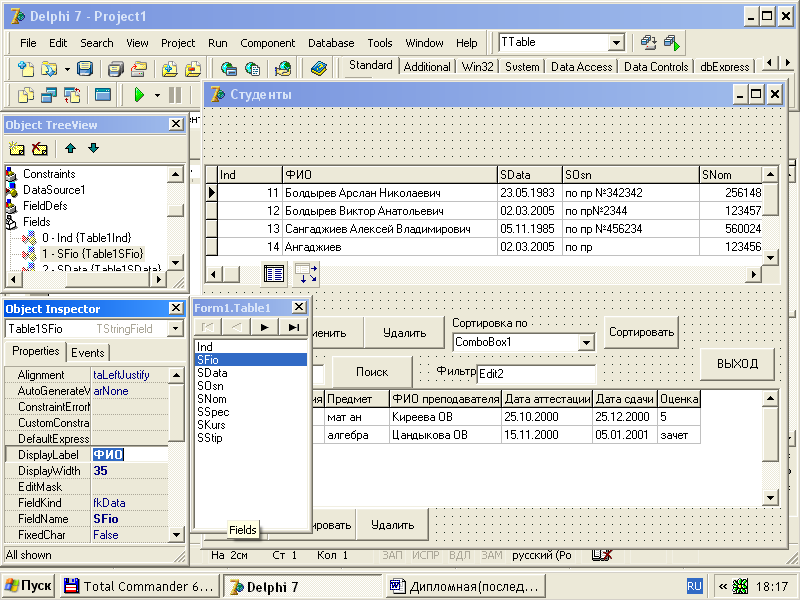
Task: Open Object Inspector component selector dropdown
Action: (x=176, y=329)
